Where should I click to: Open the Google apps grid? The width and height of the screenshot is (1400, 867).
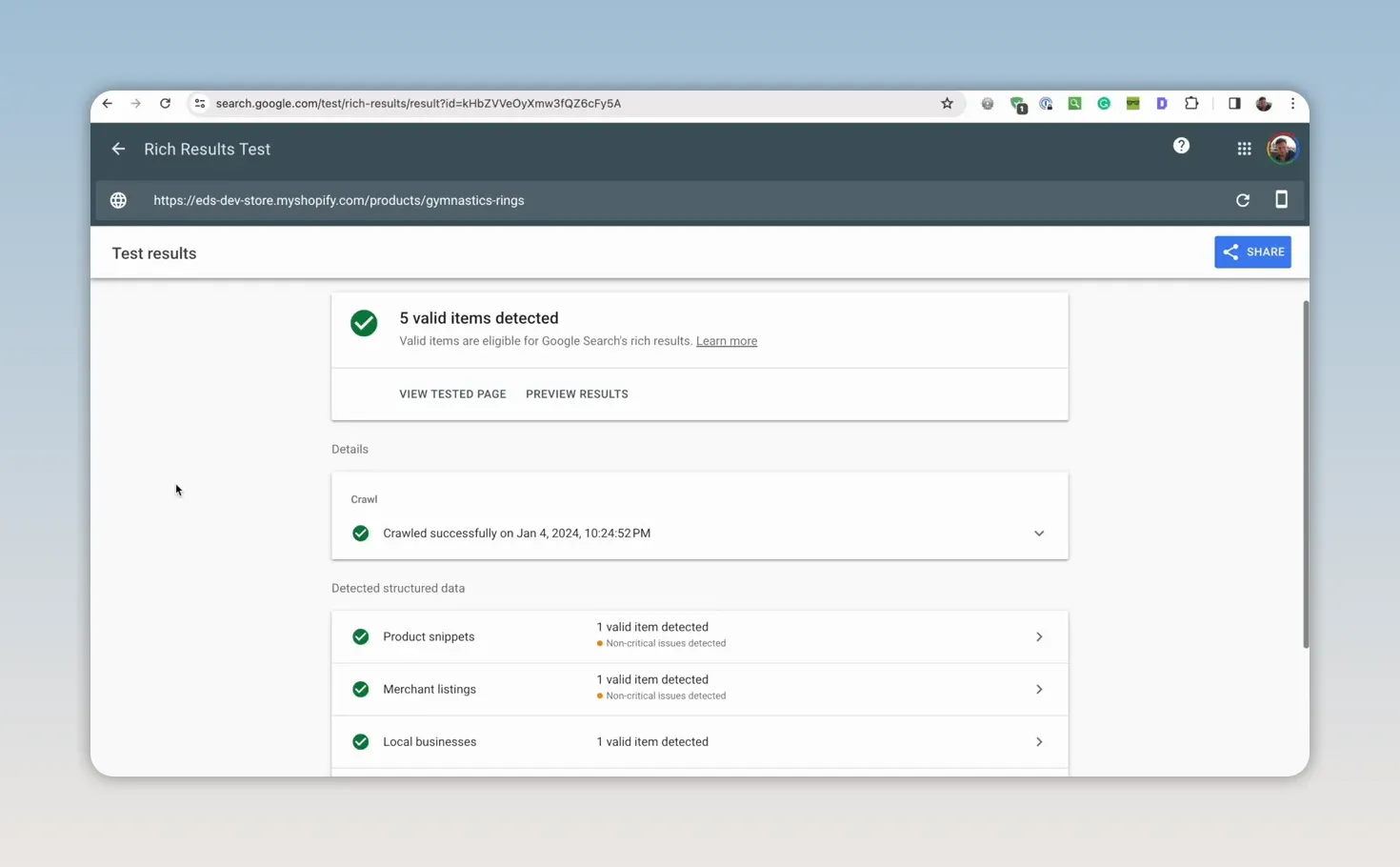pyautogui.click(x=1244, y=149)
